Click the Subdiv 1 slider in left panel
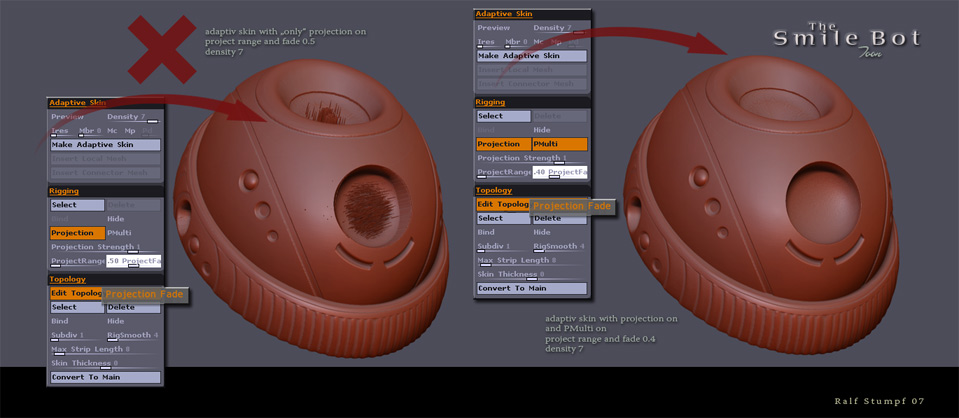The width and height of the screenshot is (959, 418). [77, 335]
